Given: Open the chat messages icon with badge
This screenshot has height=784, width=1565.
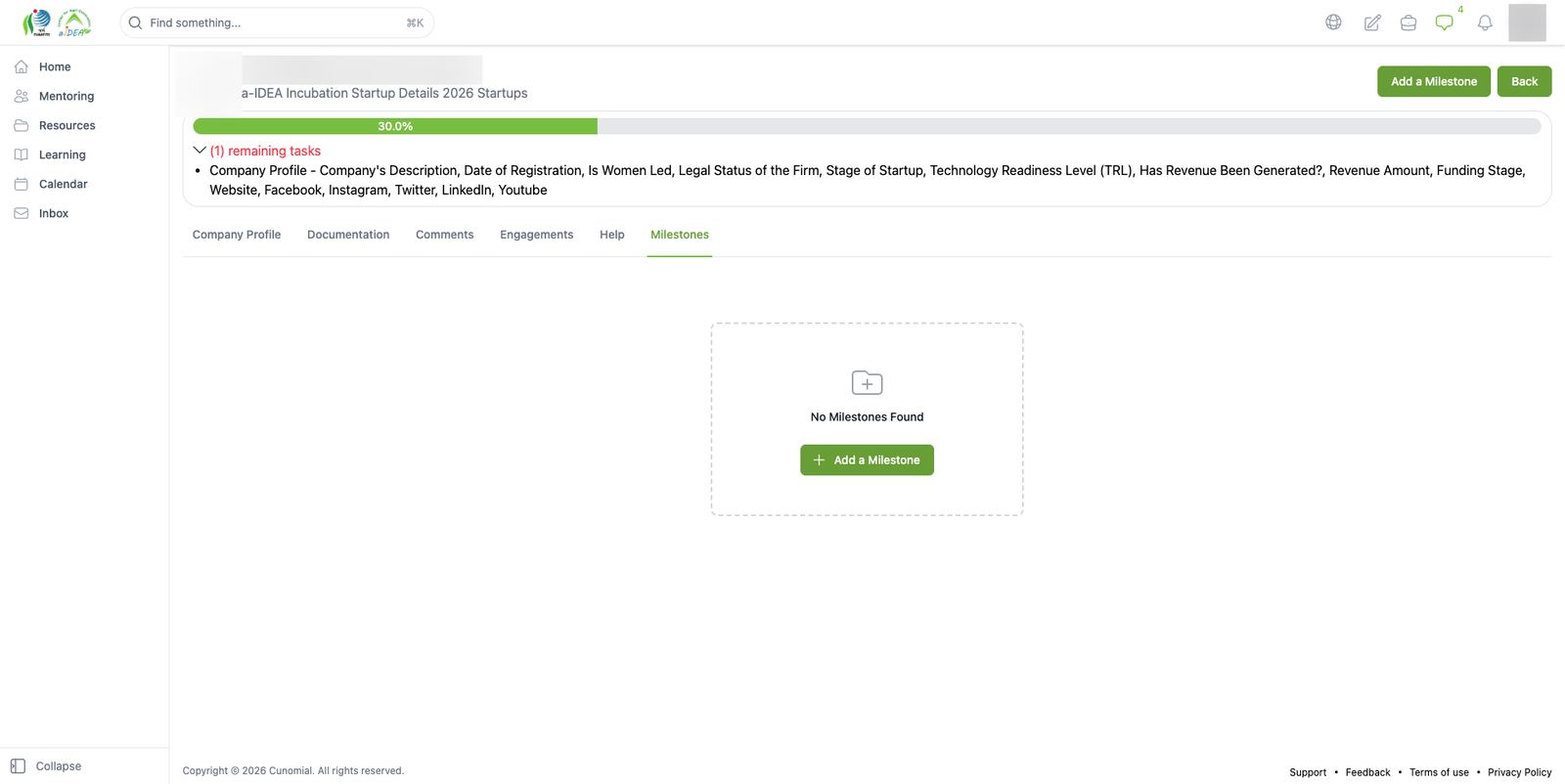Looking at the screenshot, I should point(1445,22).
